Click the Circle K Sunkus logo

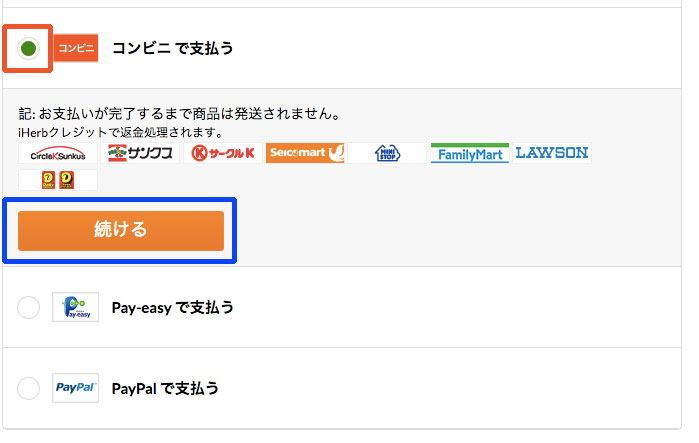[58, 153]
